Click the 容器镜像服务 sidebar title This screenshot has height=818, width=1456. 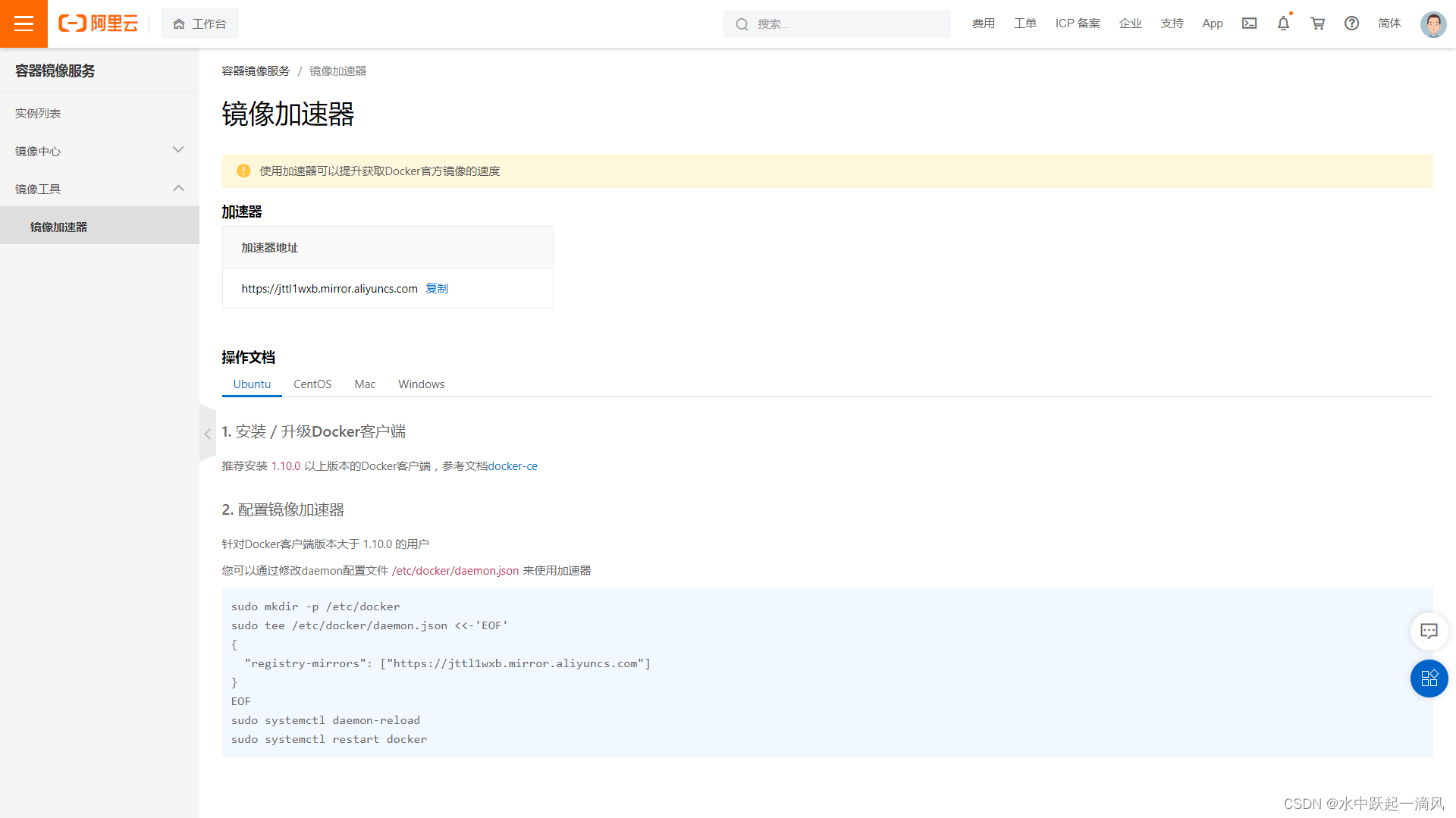coord(55,71)
